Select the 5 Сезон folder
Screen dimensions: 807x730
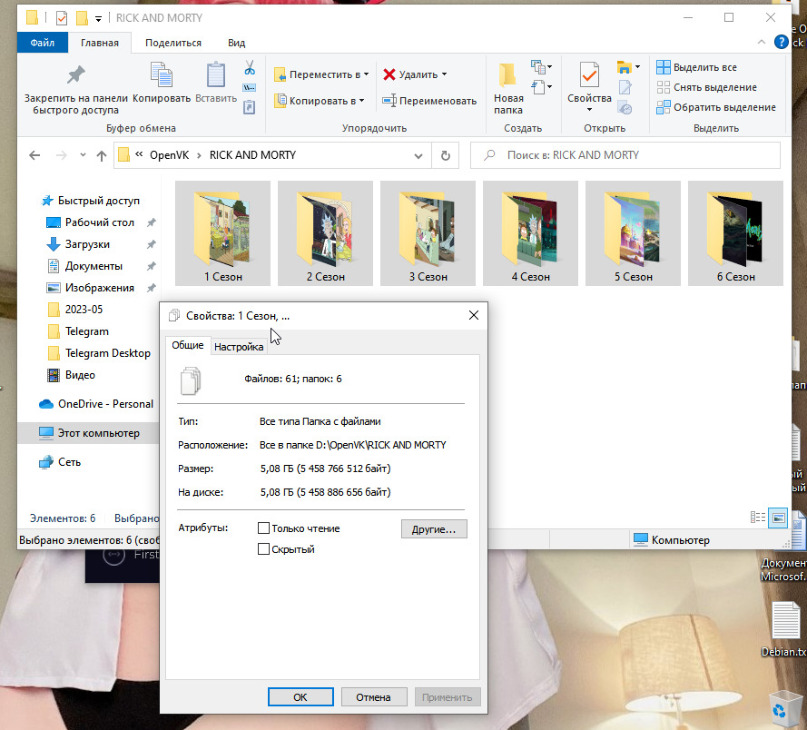tap(633, 233)
